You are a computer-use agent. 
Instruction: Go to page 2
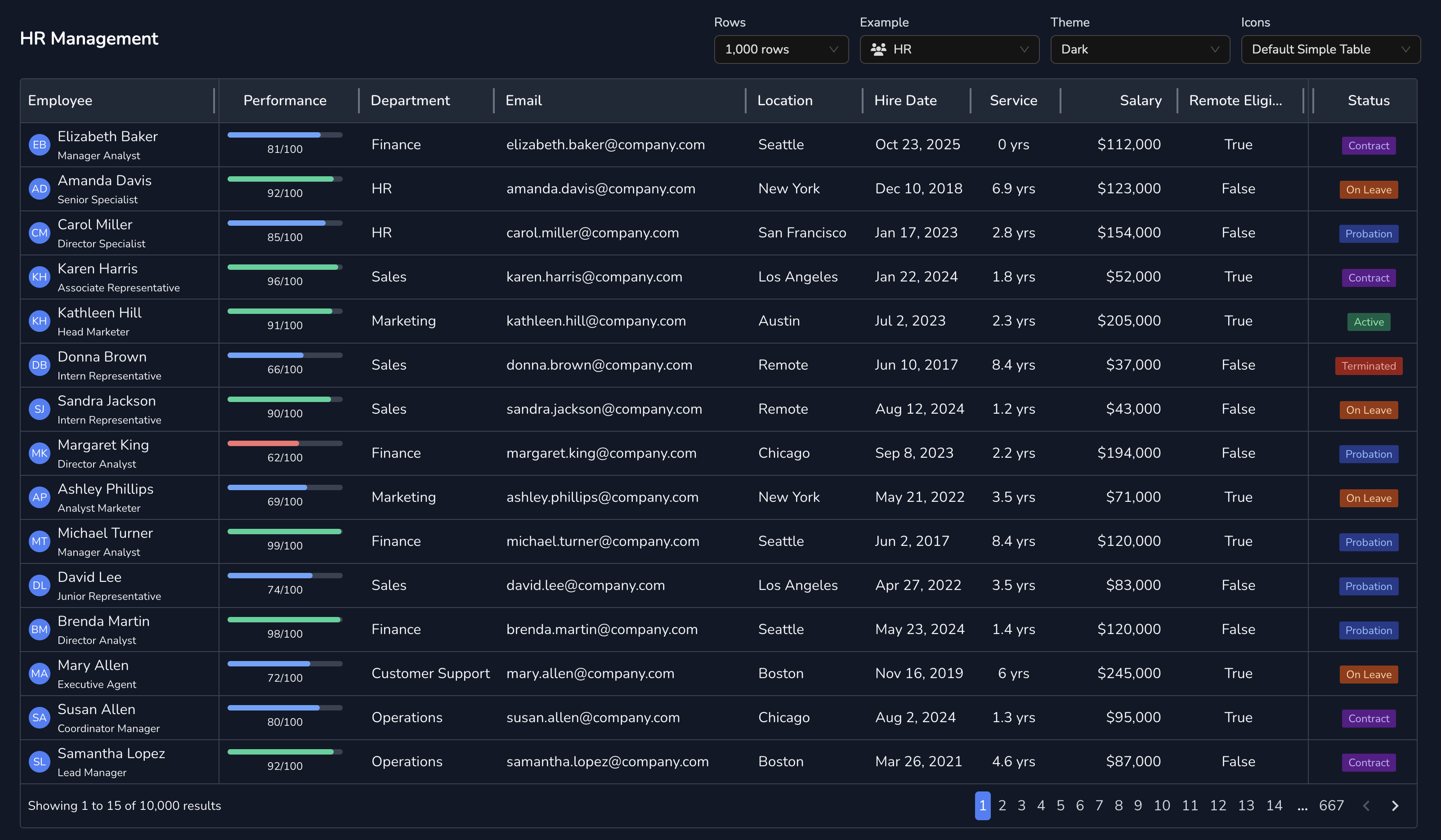point(1002,806)
